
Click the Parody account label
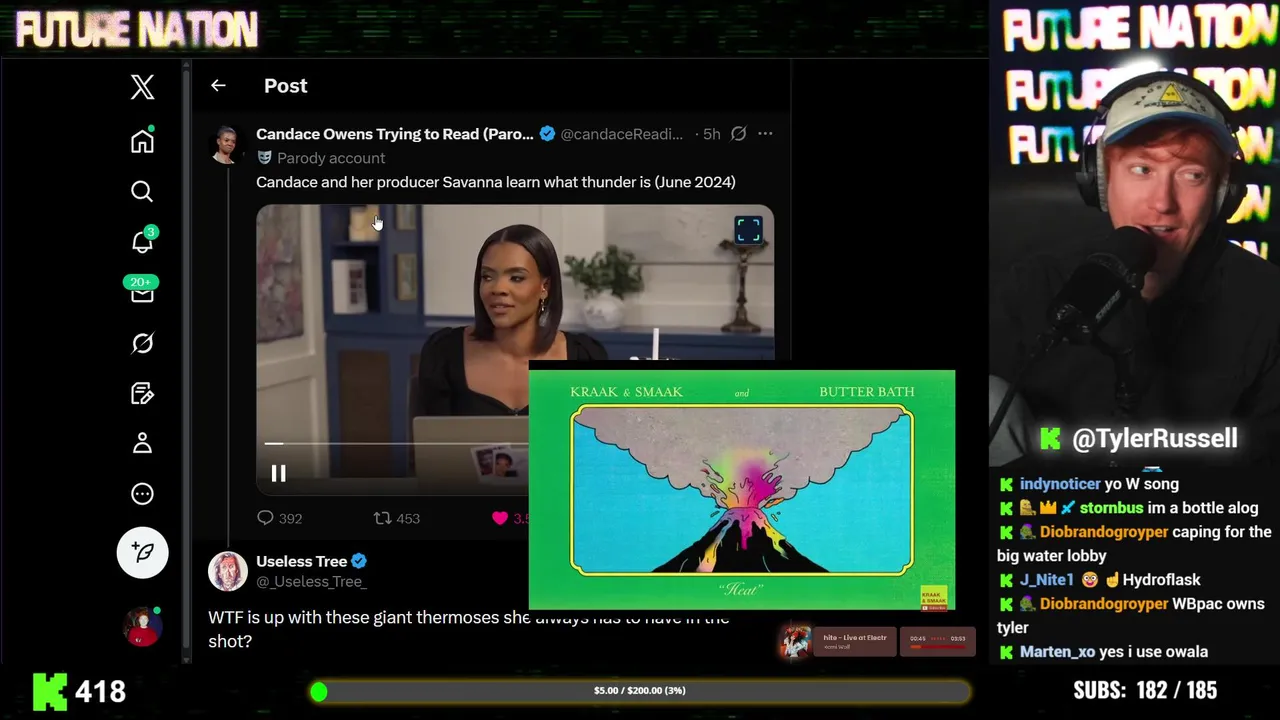point(331,158)
